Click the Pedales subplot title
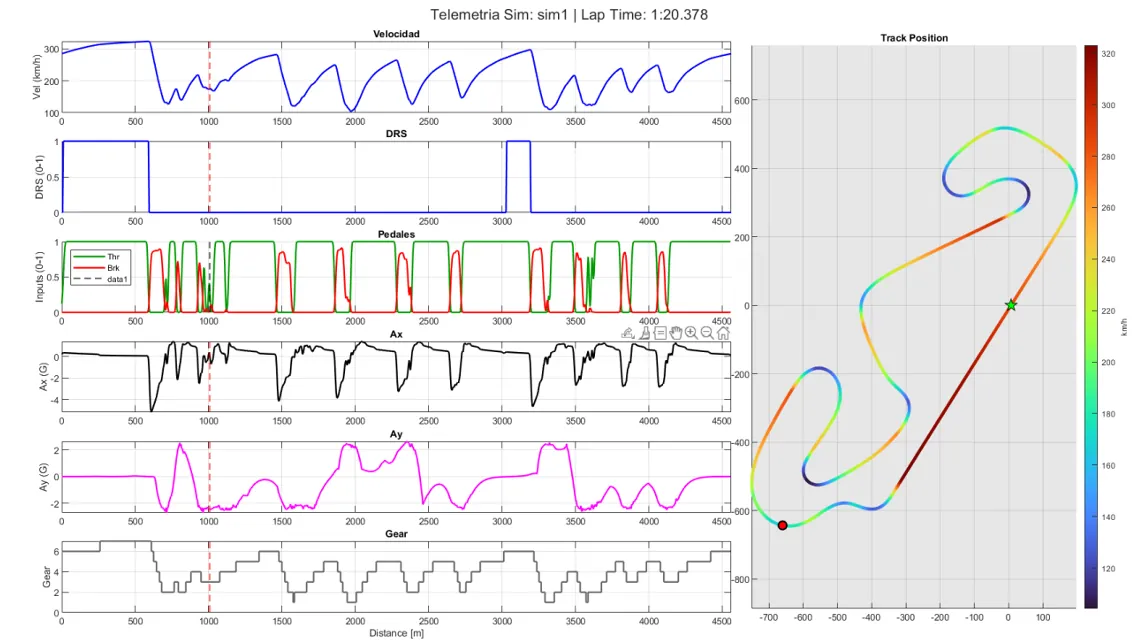Image resolution: width=1135 pixels, height=644 pixels. tap(396, 234)
